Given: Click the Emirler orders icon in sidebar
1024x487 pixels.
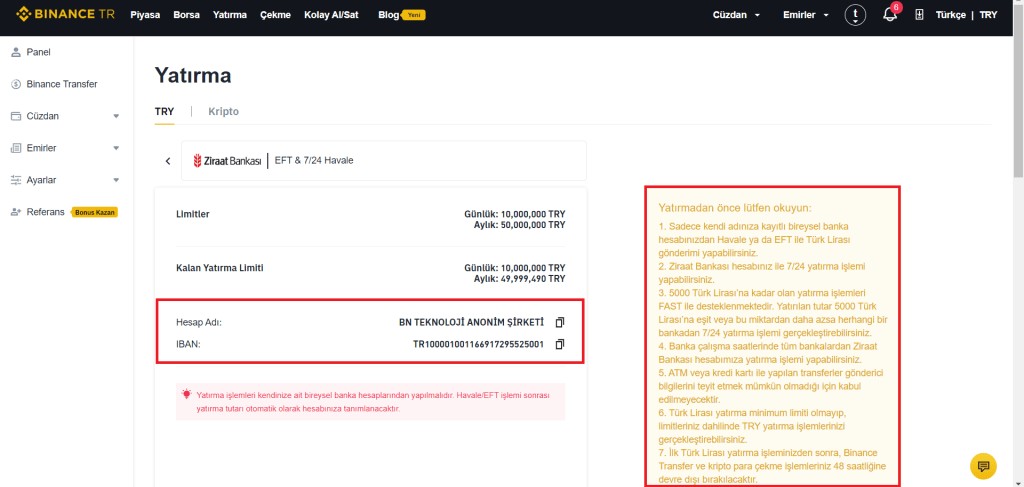Looking at the screenshot, I should tap(16, 148).
